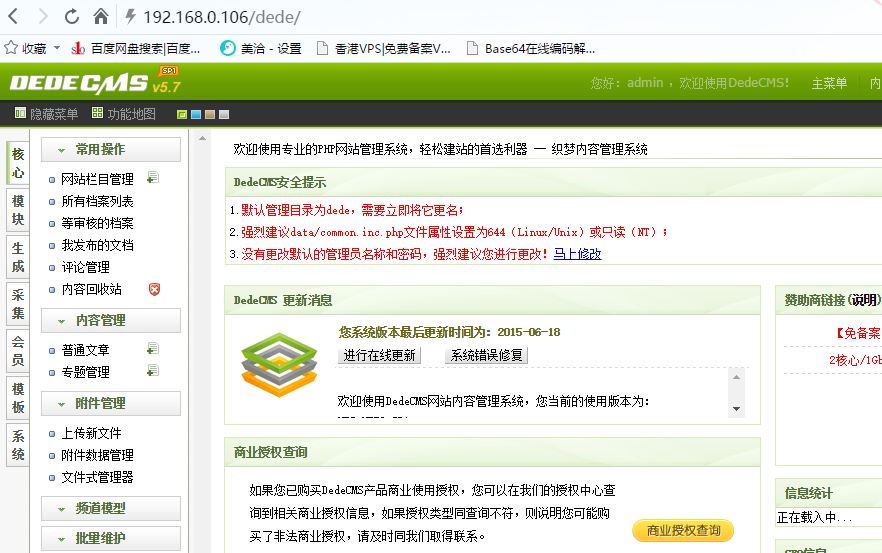Click sidebar scroll up arrow
The image size is (882, 553).
pyautogui.click(x=202, y=138)
